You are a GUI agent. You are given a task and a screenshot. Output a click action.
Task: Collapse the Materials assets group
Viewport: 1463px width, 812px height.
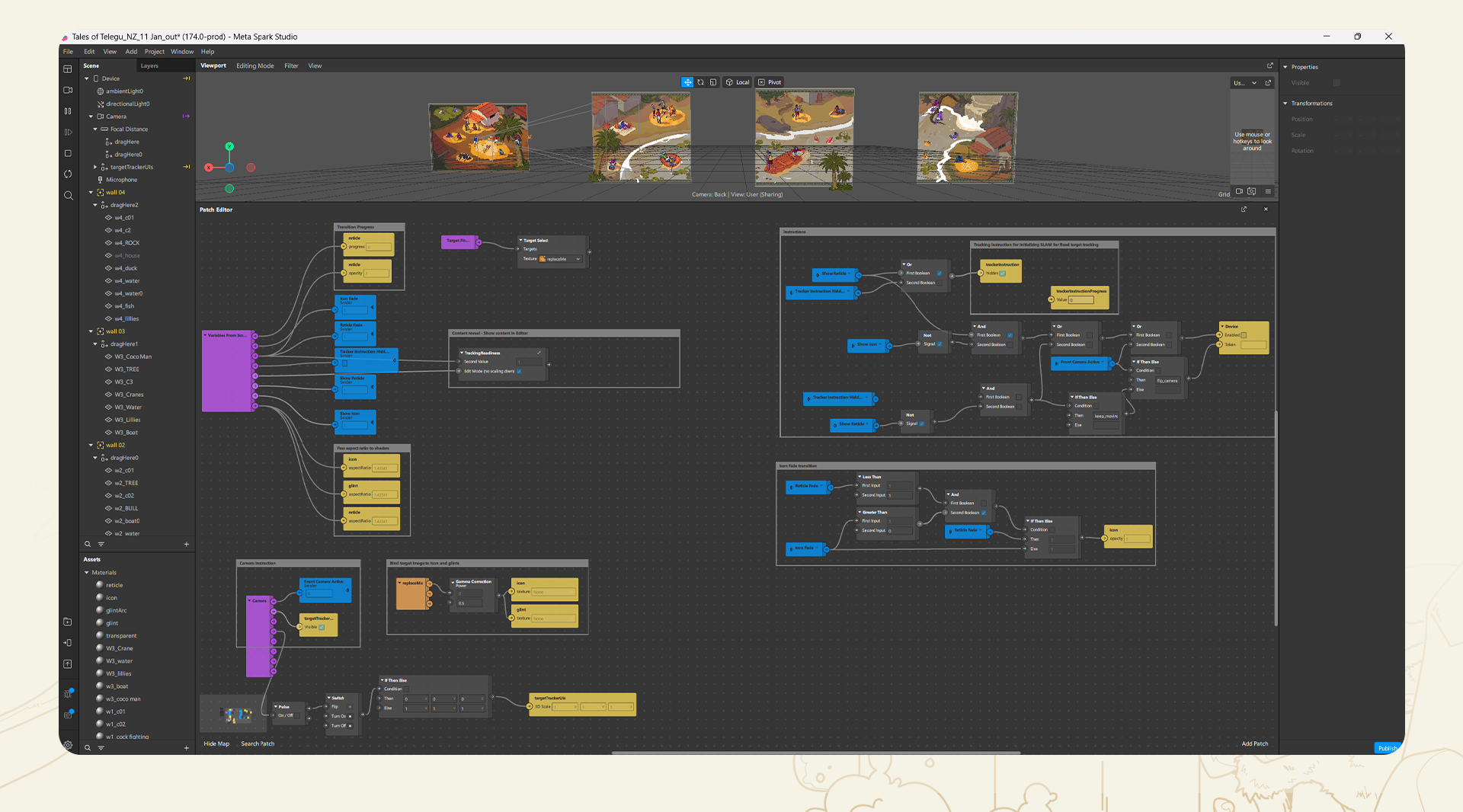point(87,573)
